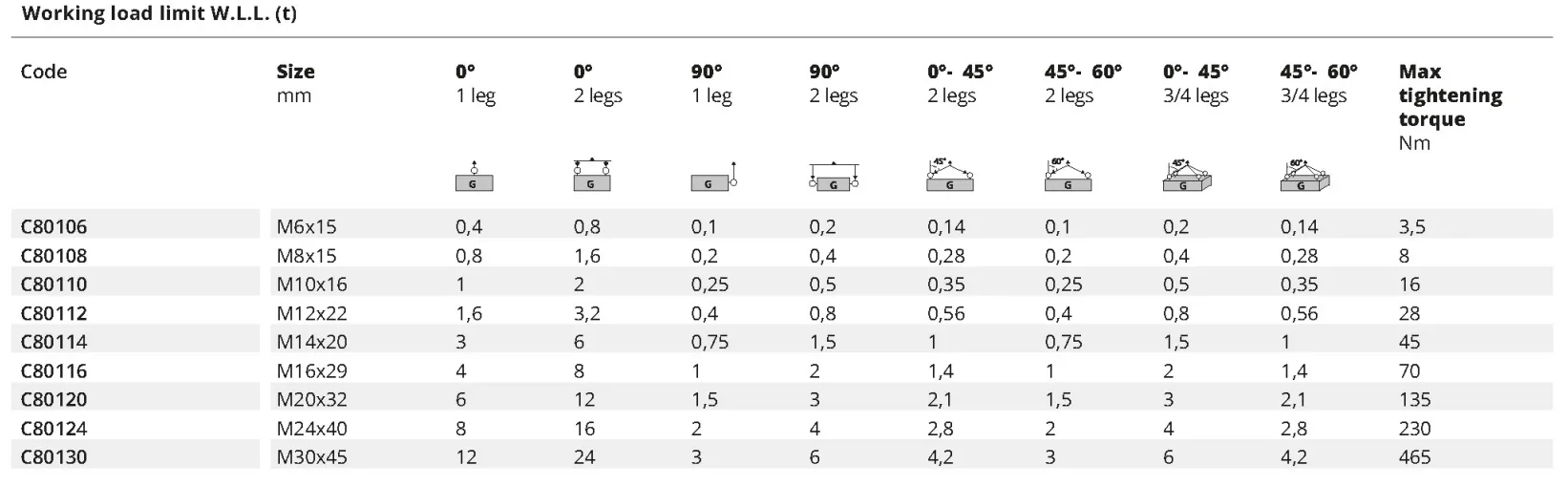This screenshot has height=486, width=1568.
Task: Click the 45°-60° 3/4 legs diagram icon
Action: [x=1304, y=175]
